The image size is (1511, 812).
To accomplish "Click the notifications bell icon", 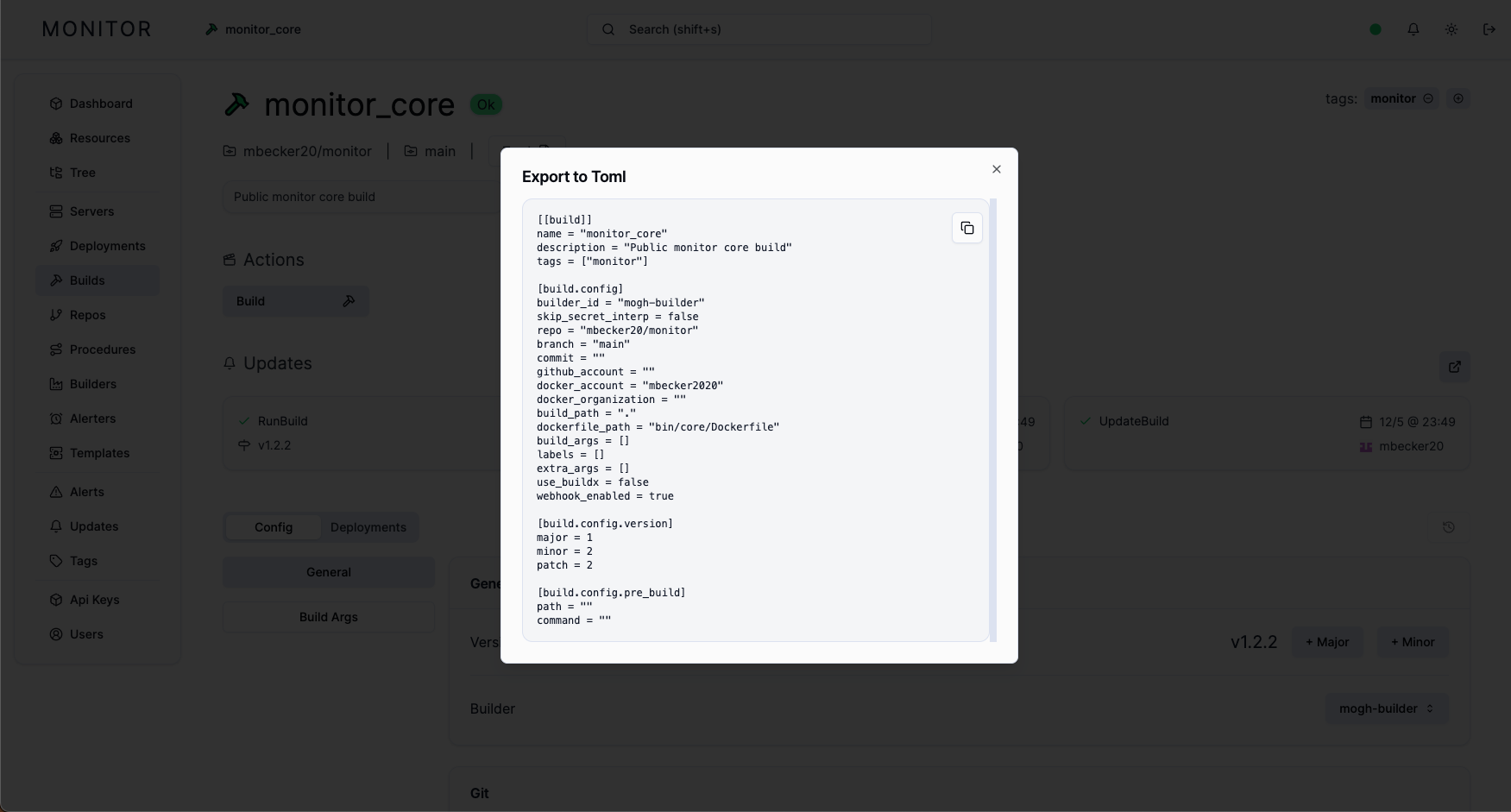I will click(x=1413, y=29).
